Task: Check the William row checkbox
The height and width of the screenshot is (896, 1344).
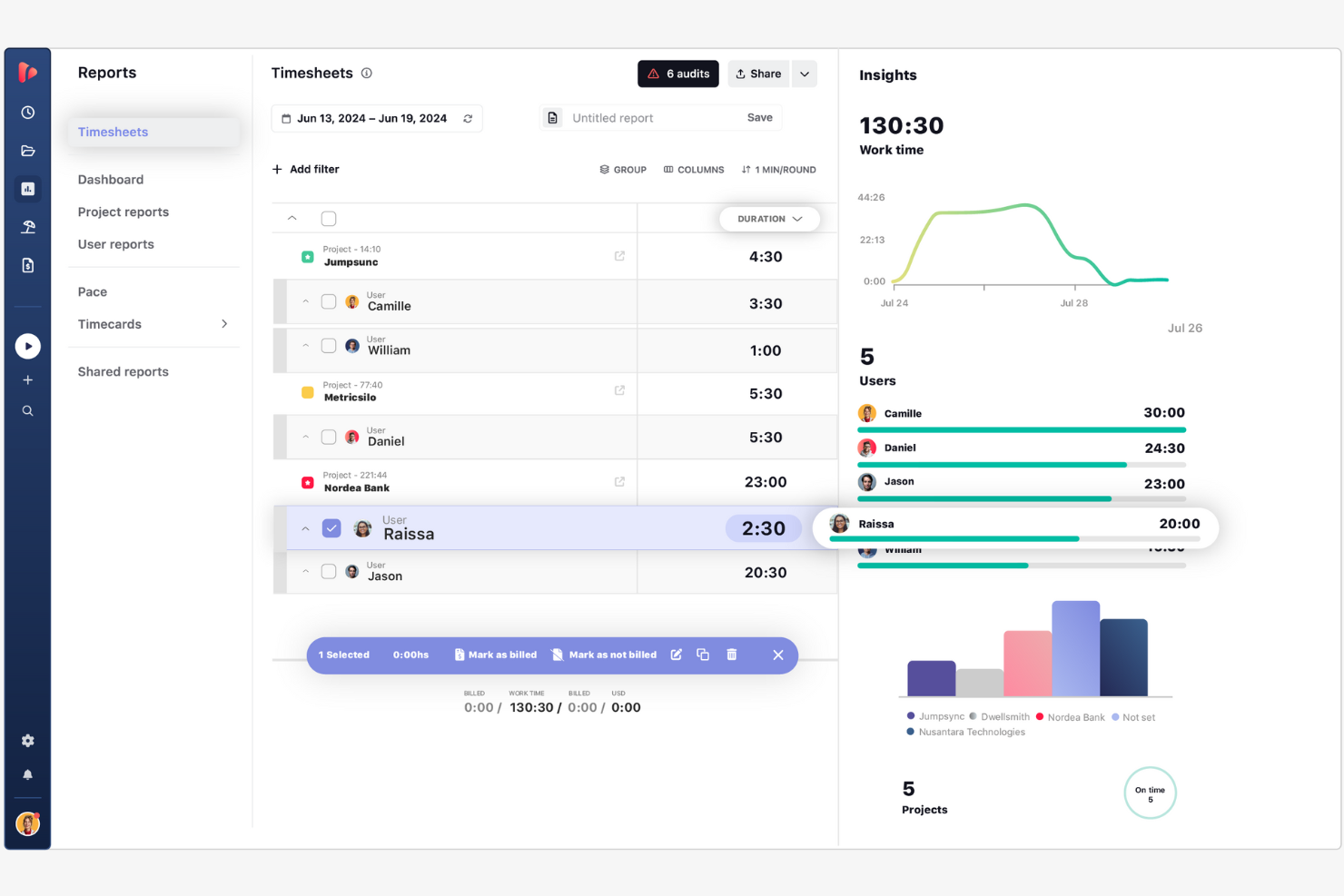Action: [x=329, y=346]
